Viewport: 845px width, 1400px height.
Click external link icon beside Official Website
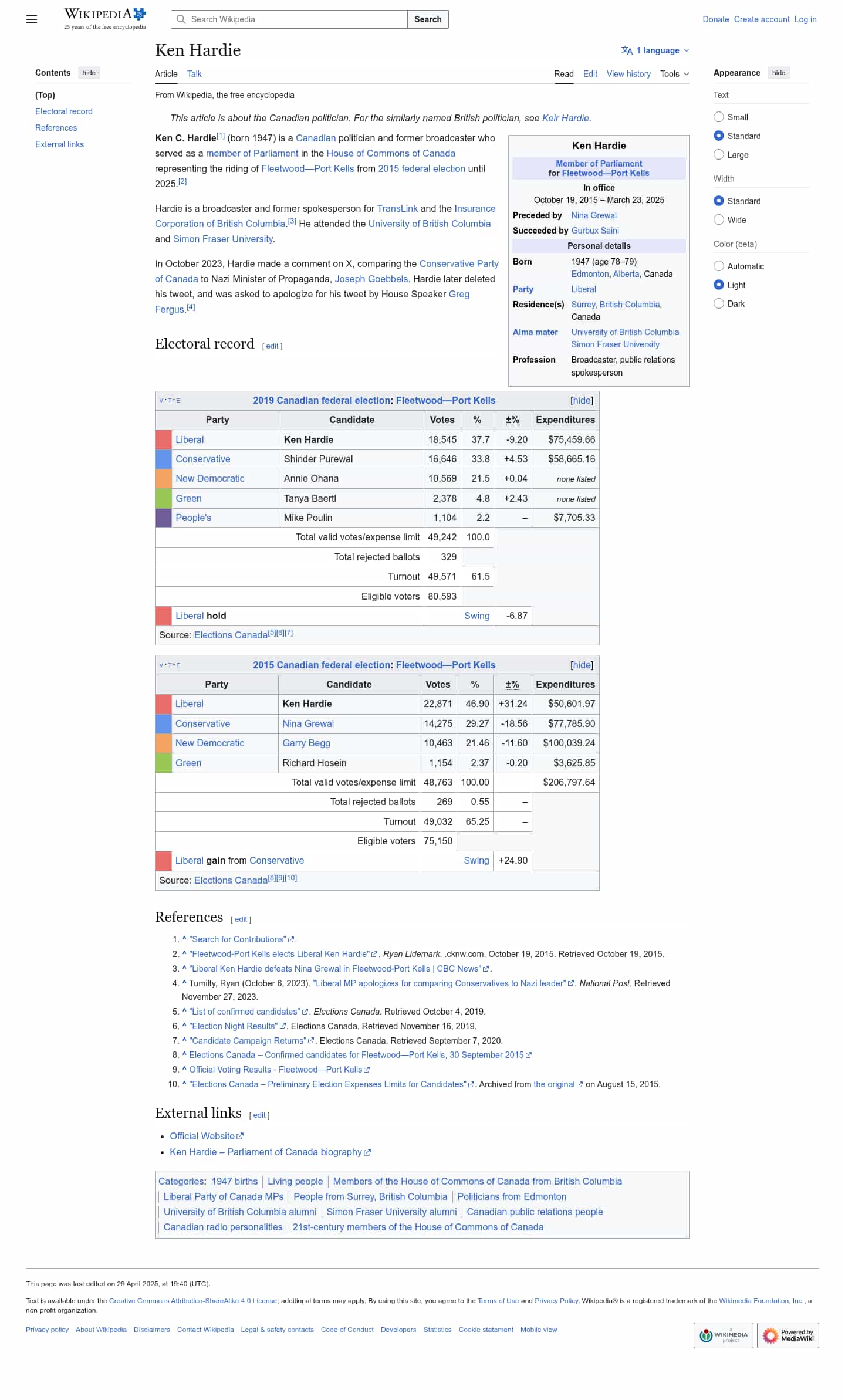pyautogui.click(x=240, y=1137)
